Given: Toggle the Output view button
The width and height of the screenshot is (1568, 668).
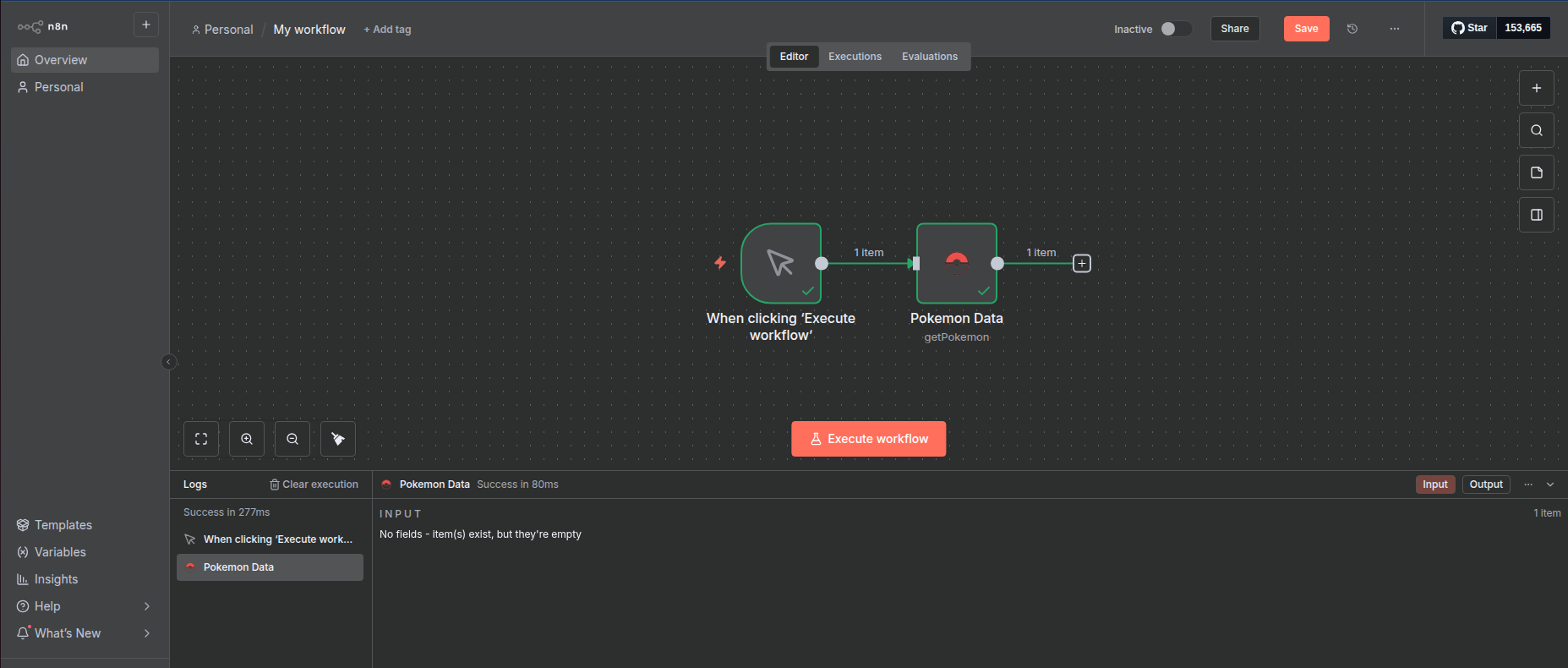Looking at the screenshot, I should tap(1486, 485).
